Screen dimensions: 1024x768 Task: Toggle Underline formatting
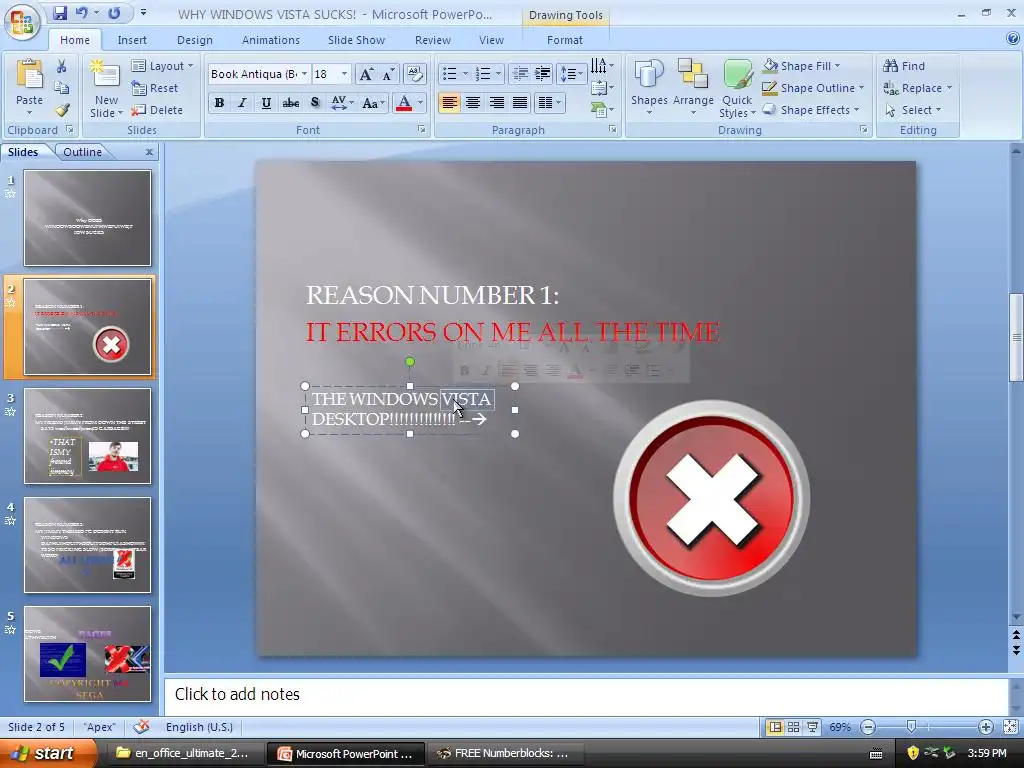click(266, 103)
